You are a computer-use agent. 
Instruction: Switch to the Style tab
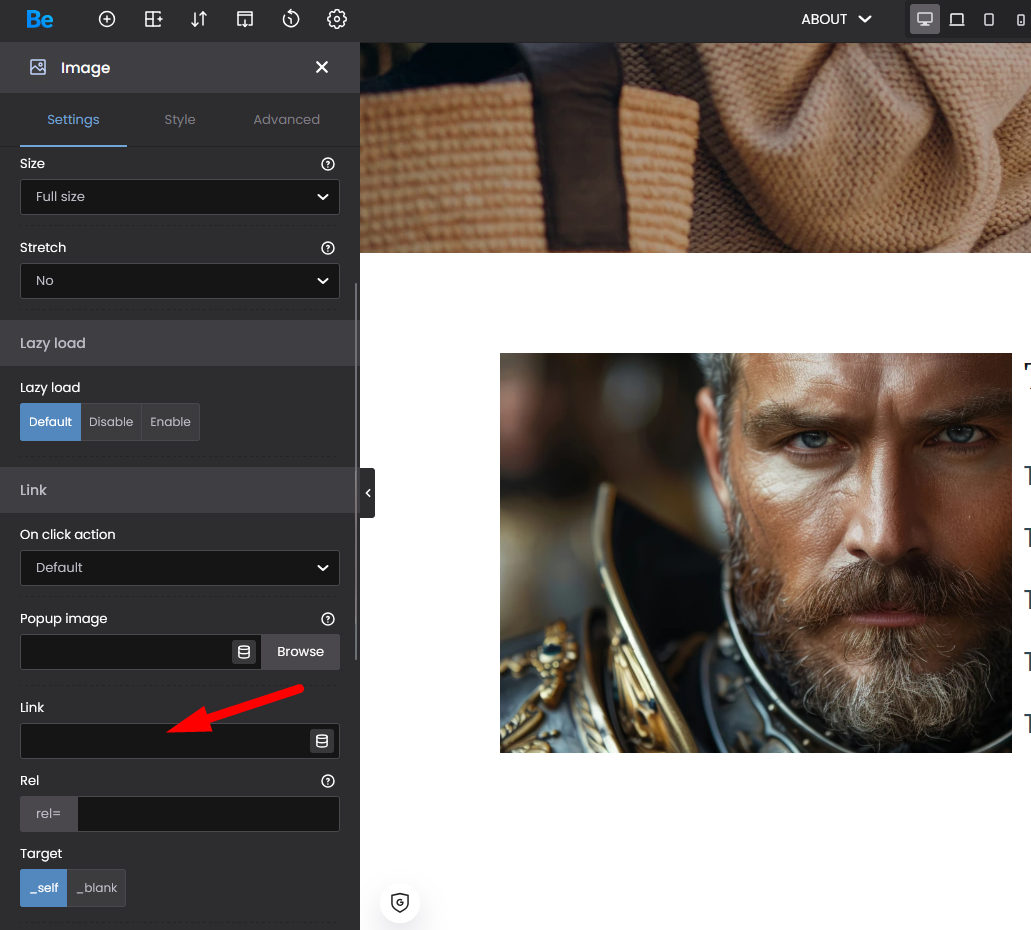pyautogui.click(x=180, y=119)
